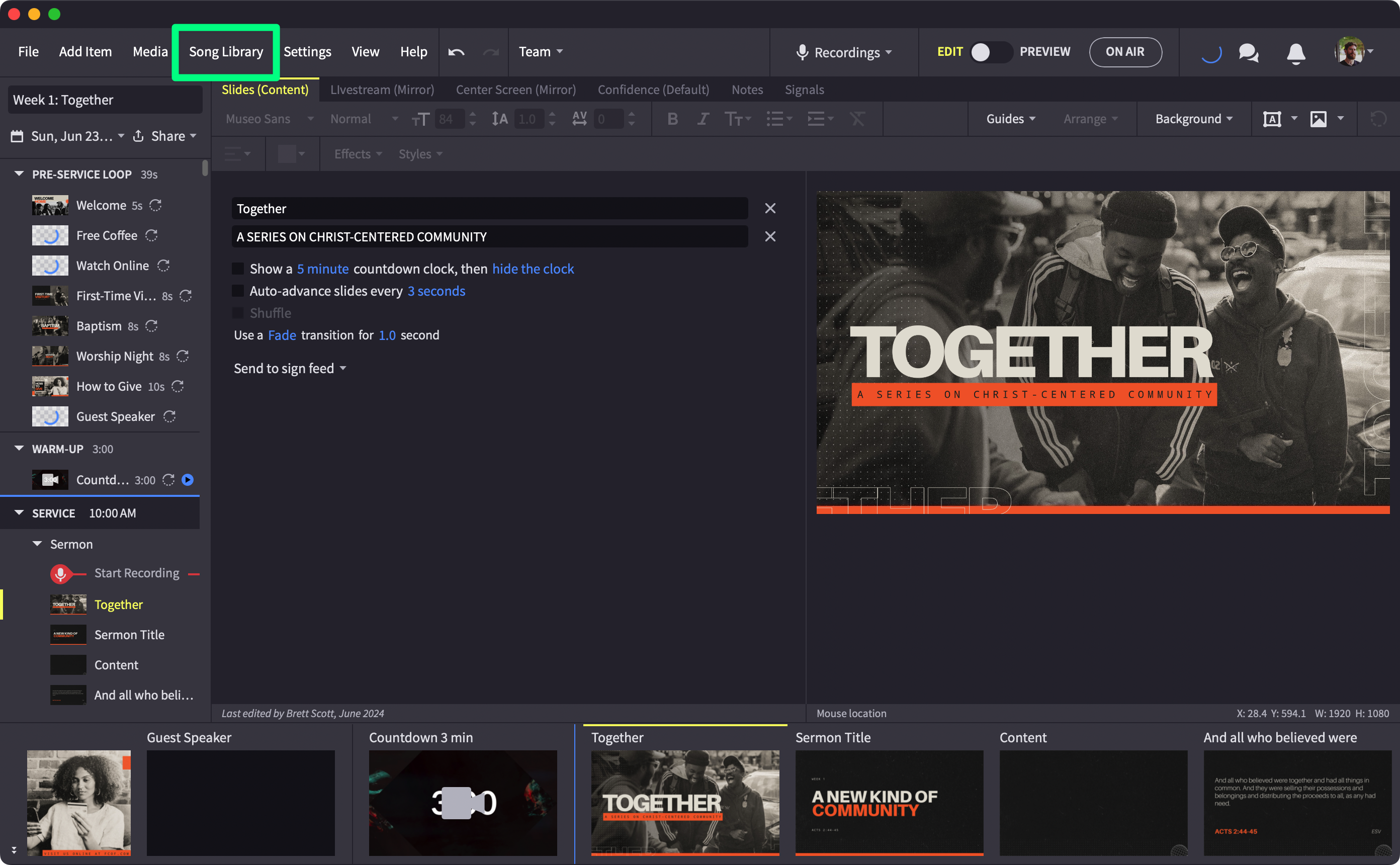Click the loop icon beside Welcome

[x=155, y=205]
